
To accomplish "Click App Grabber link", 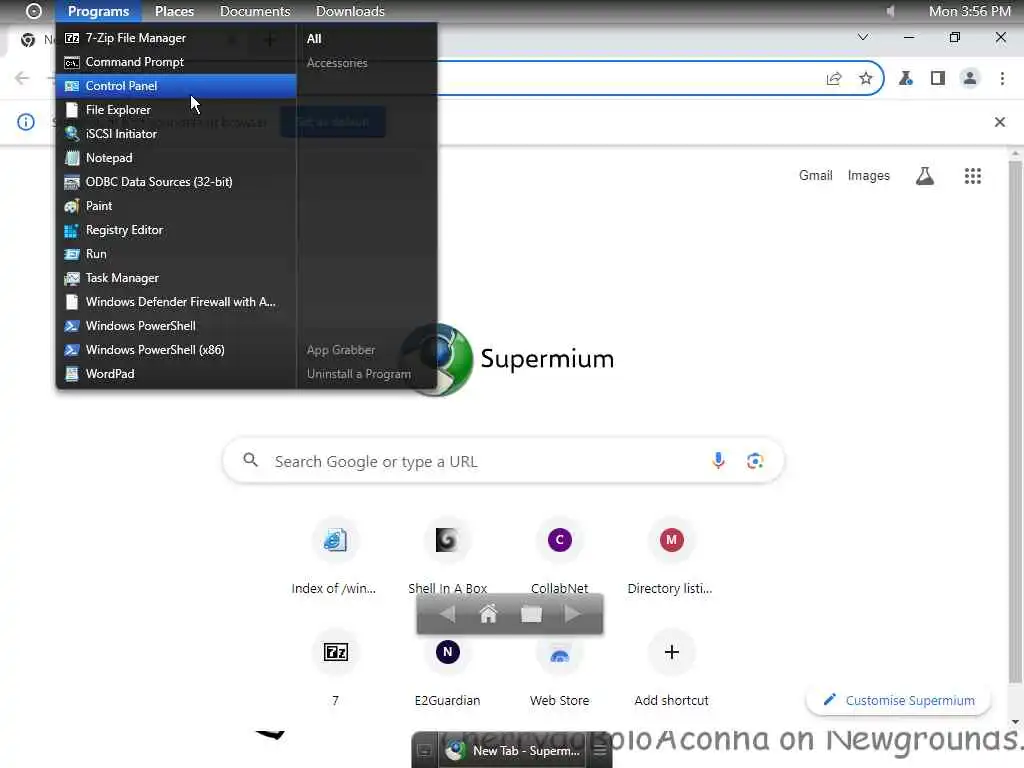I will coord(341,350).
